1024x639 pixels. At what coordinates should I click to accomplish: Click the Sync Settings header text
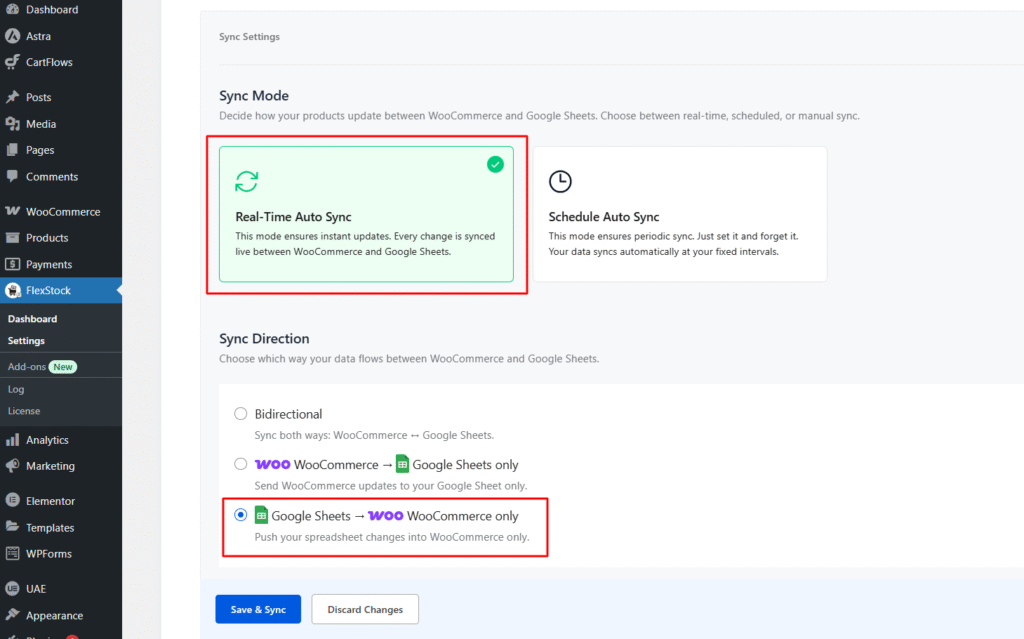[x=249, y=37]
